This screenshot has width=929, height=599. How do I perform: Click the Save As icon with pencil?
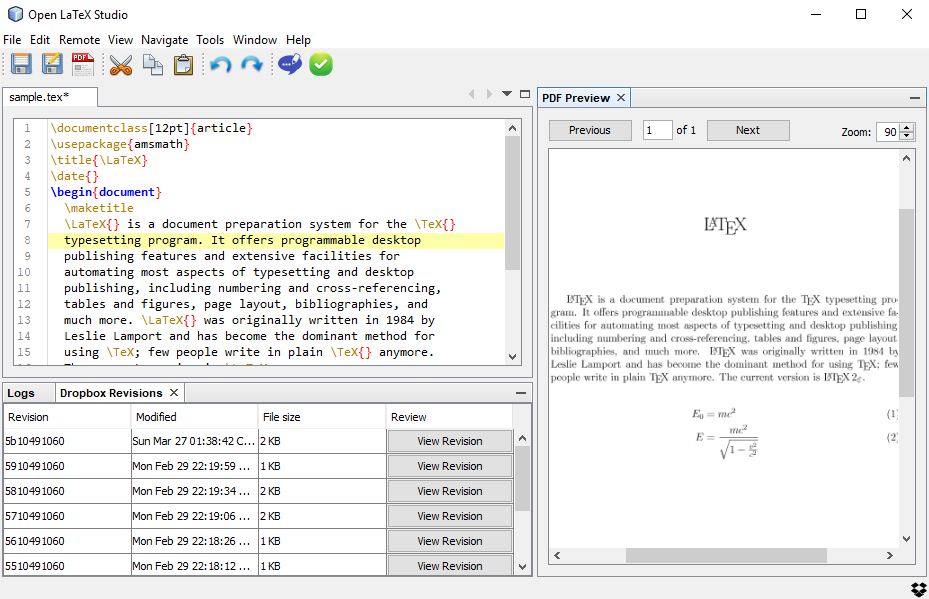pos(52,64)
